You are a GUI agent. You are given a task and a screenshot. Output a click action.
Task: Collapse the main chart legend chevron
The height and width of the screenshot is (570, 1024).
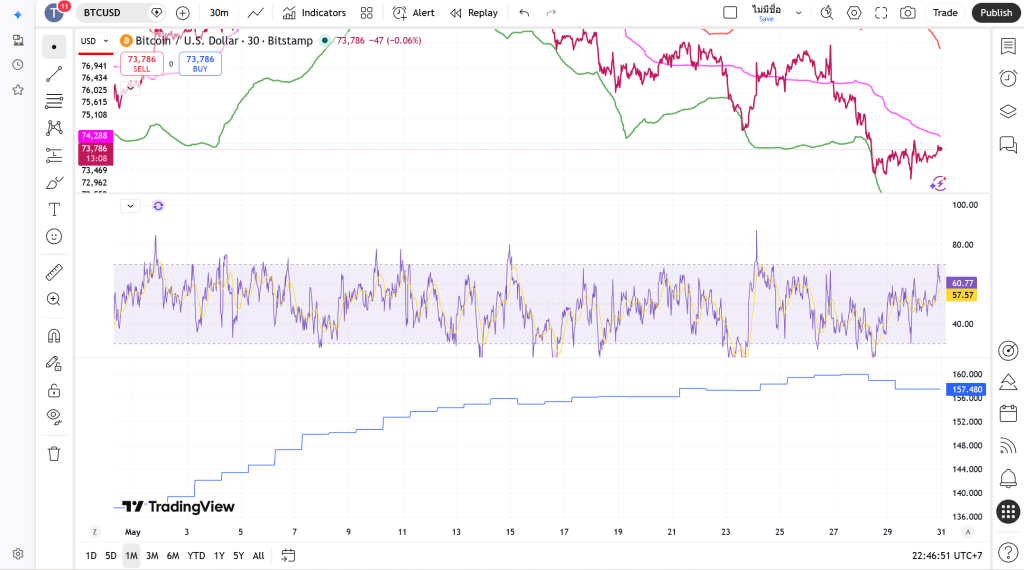pyautogui.click(x=131, y=87)
